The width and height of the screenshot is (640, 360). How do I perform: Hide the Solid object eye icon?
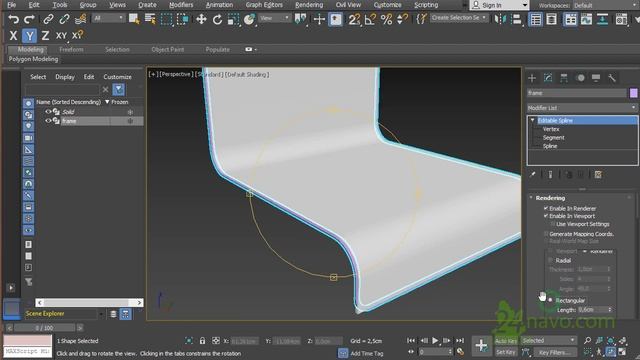click(x=48, y=111)
